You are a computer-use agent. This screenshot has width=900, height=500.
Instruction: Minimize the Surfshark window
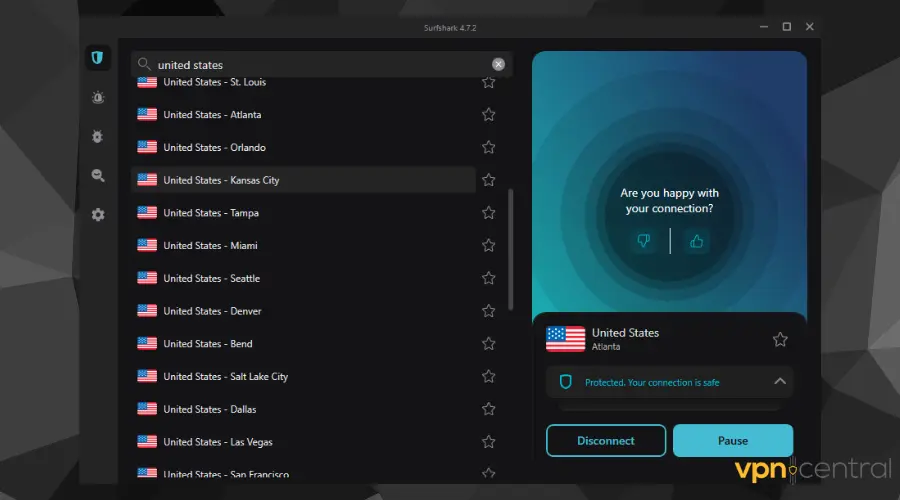763,26
